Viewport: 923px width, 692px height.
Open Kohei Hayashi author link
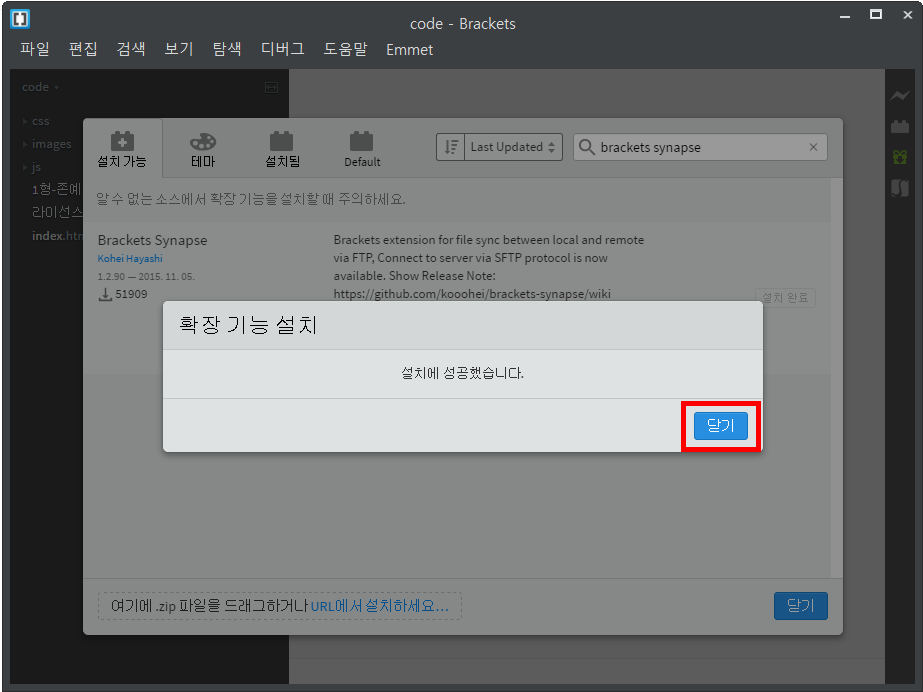point(130,258)
